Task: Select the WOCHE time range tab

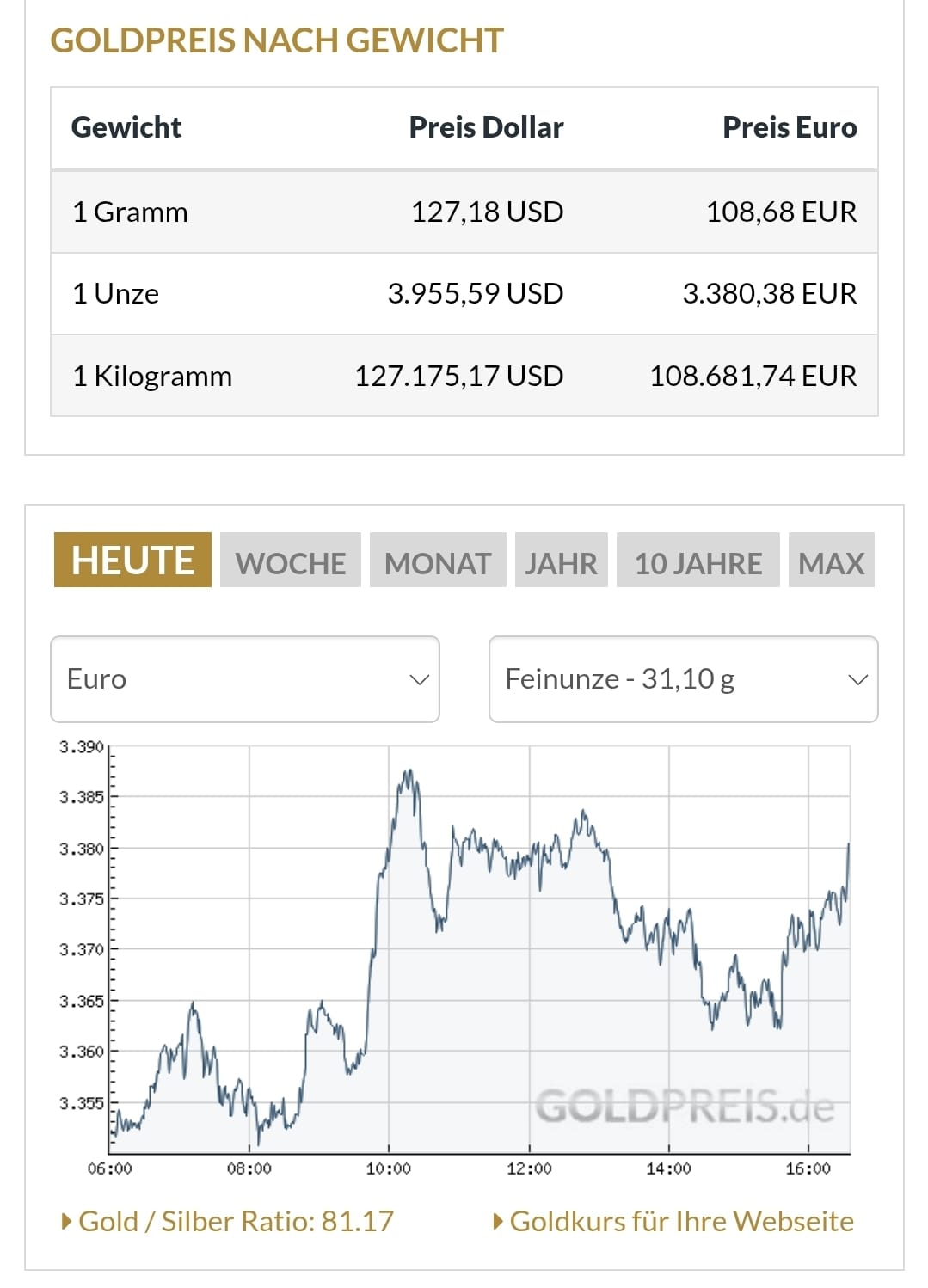Action: pyautogui.click(x=291, y=563)
